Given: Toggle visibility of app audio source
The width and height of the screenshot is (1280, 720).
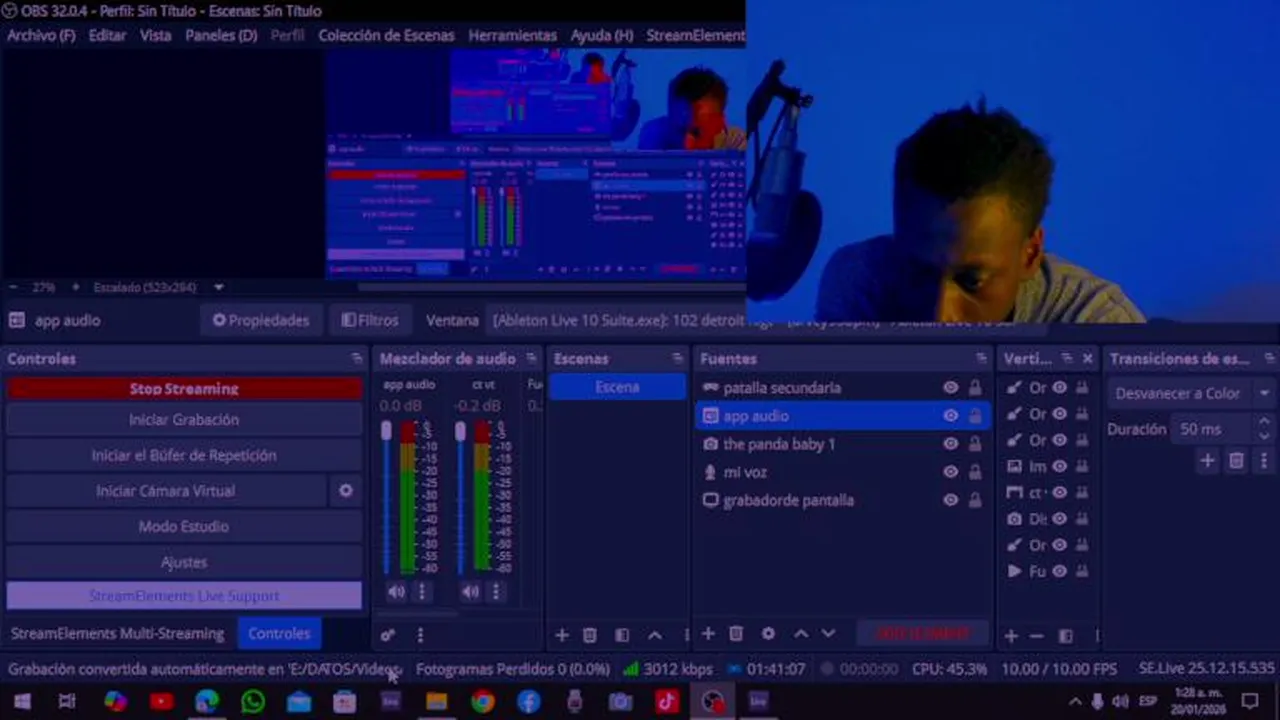Looking at the screenshot, I should point(950,416).
